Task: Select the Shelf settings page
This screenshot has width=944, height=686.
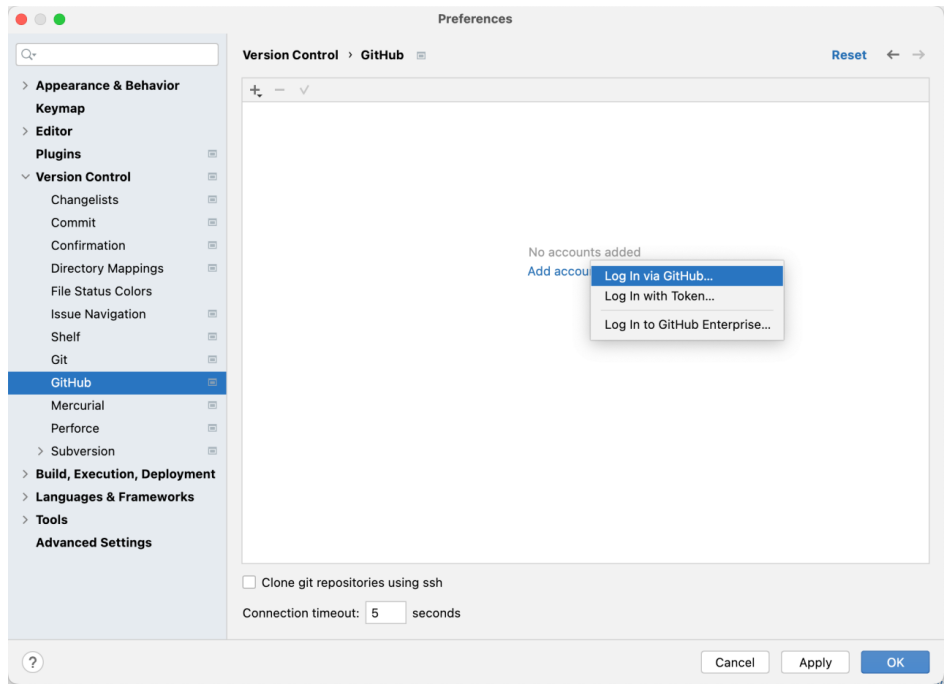Action: (x=66, y=337)
